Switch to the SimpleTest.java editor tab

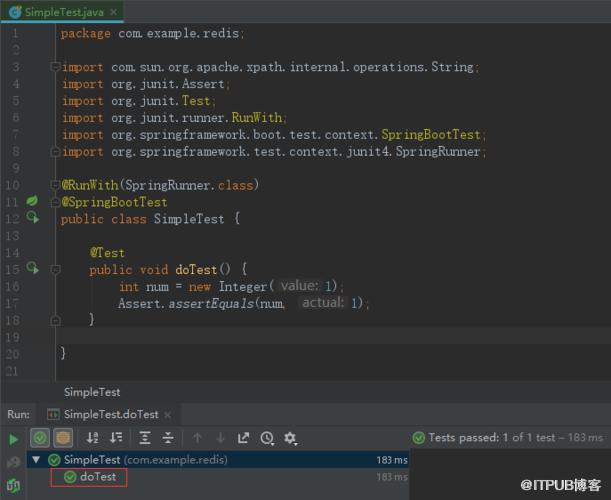click(x=64, y=12)
